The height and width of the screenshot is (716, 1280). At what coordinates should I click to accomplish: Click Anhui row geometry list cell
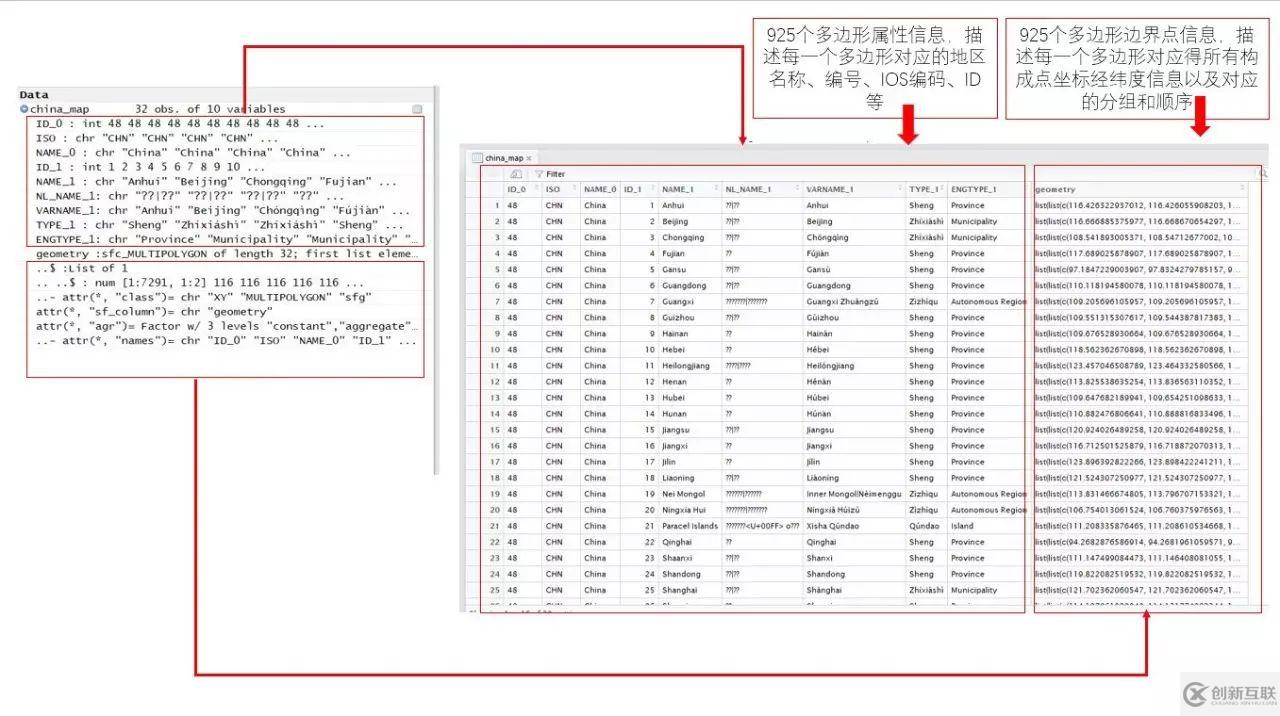[1138, 206]
